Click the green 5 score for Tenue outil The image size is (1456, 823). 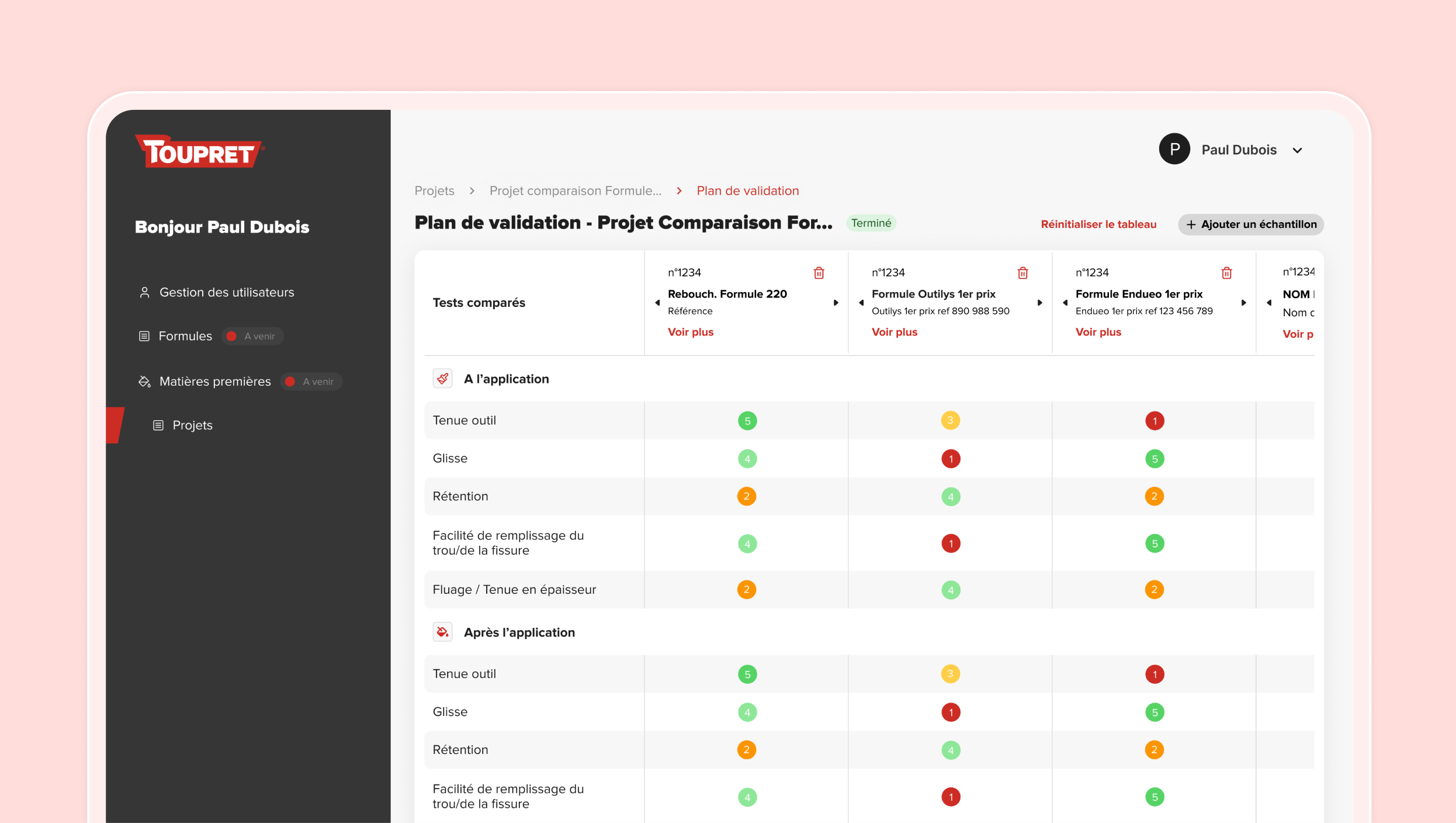click(747, 421)
